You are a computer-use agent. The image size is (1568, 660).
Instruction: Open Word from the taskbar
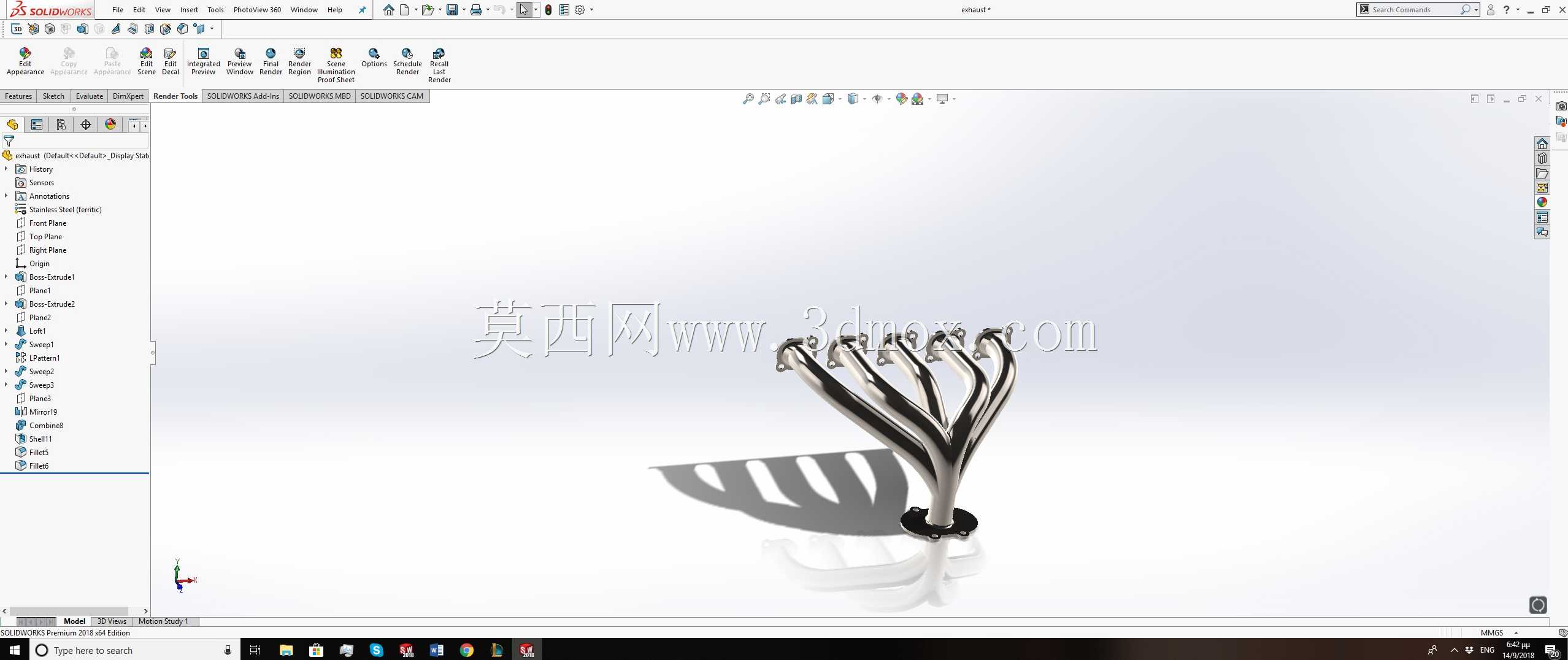(437, 650)
